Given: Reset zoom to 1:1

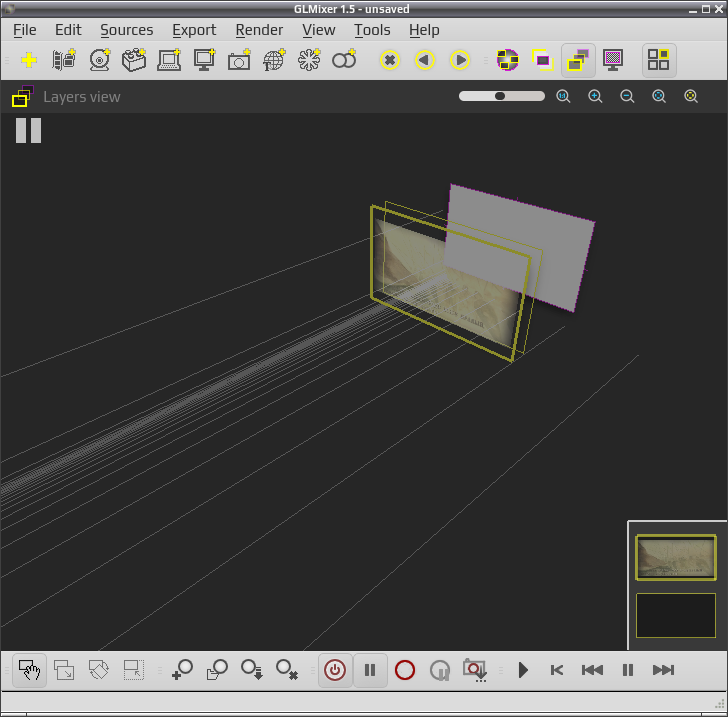Looking at the screenshot, I should [563, 97].
